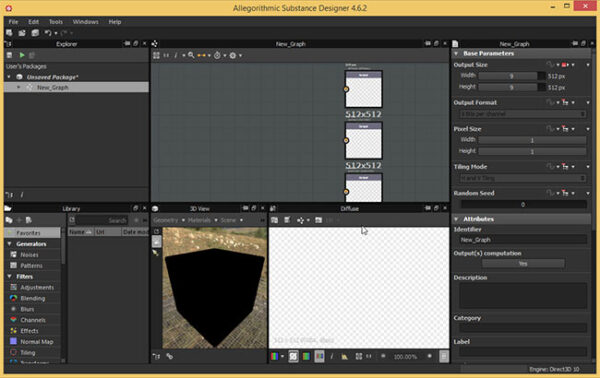Click the Random Seed value field

click(x=523, y=205)
